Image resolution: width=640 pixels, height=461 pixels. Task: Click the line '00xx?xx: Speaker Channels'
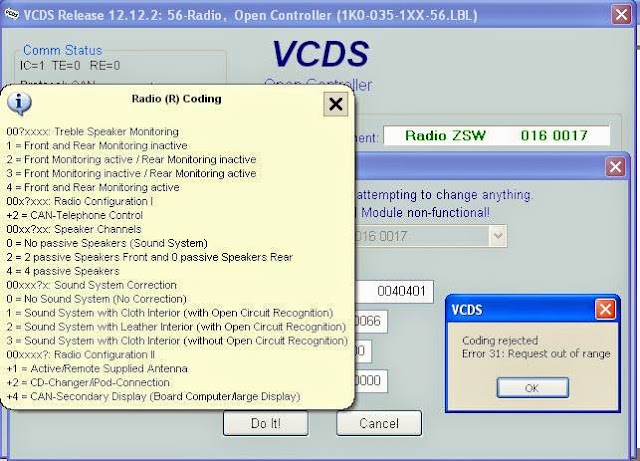(x=74, y=229)
